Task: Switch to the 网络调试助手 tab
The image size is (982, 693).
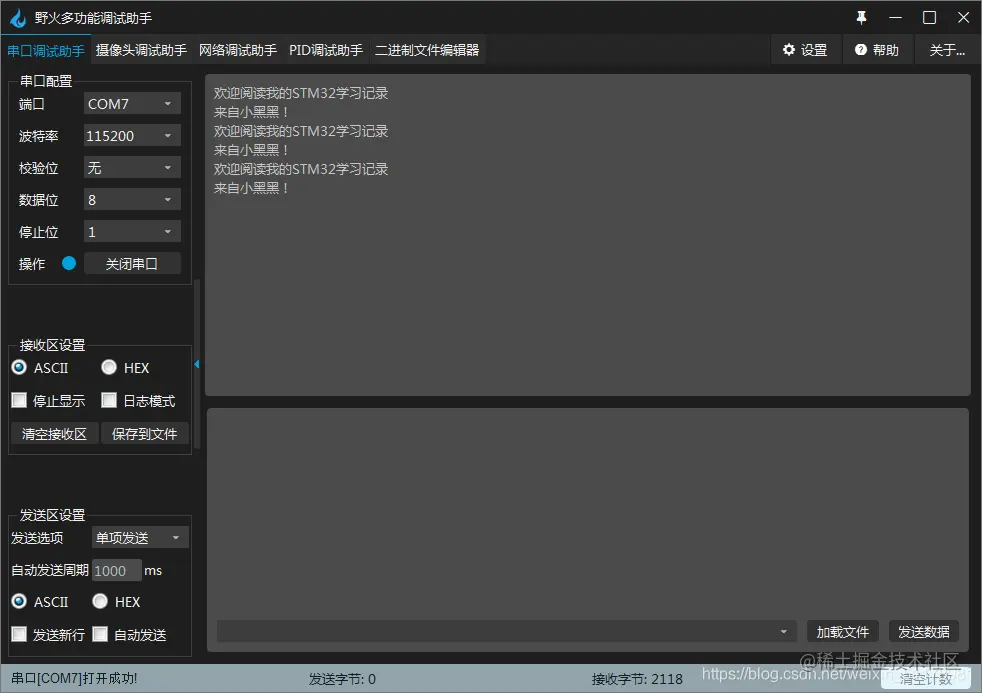Action: [238, 49]
